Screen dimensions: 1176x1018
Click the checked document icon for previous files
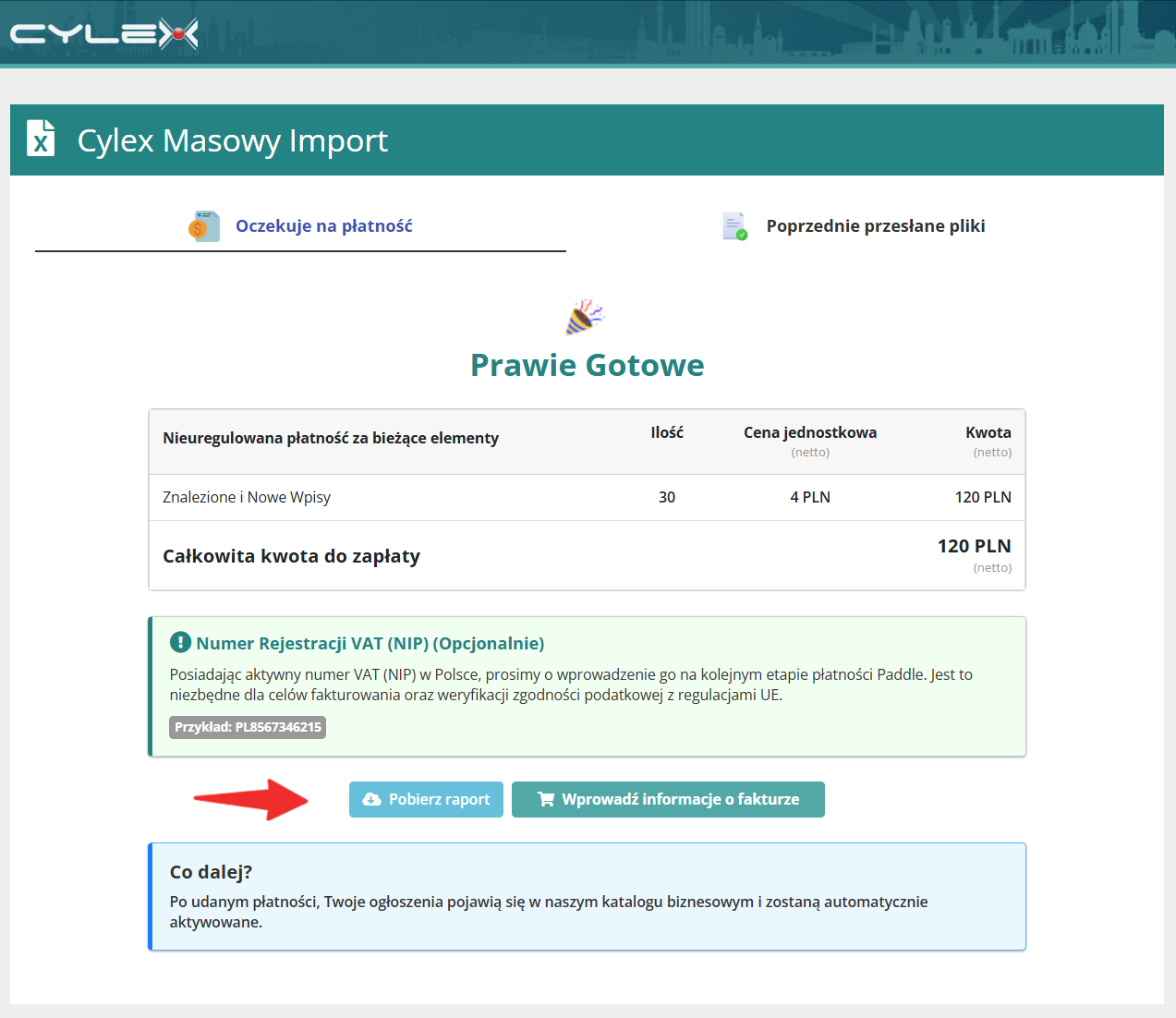tap(735, 226)
